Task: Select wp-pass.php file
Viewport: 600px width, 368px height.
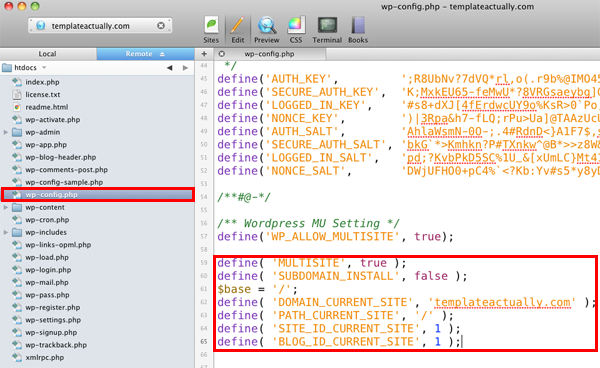Action: click(x=47, y=295)
